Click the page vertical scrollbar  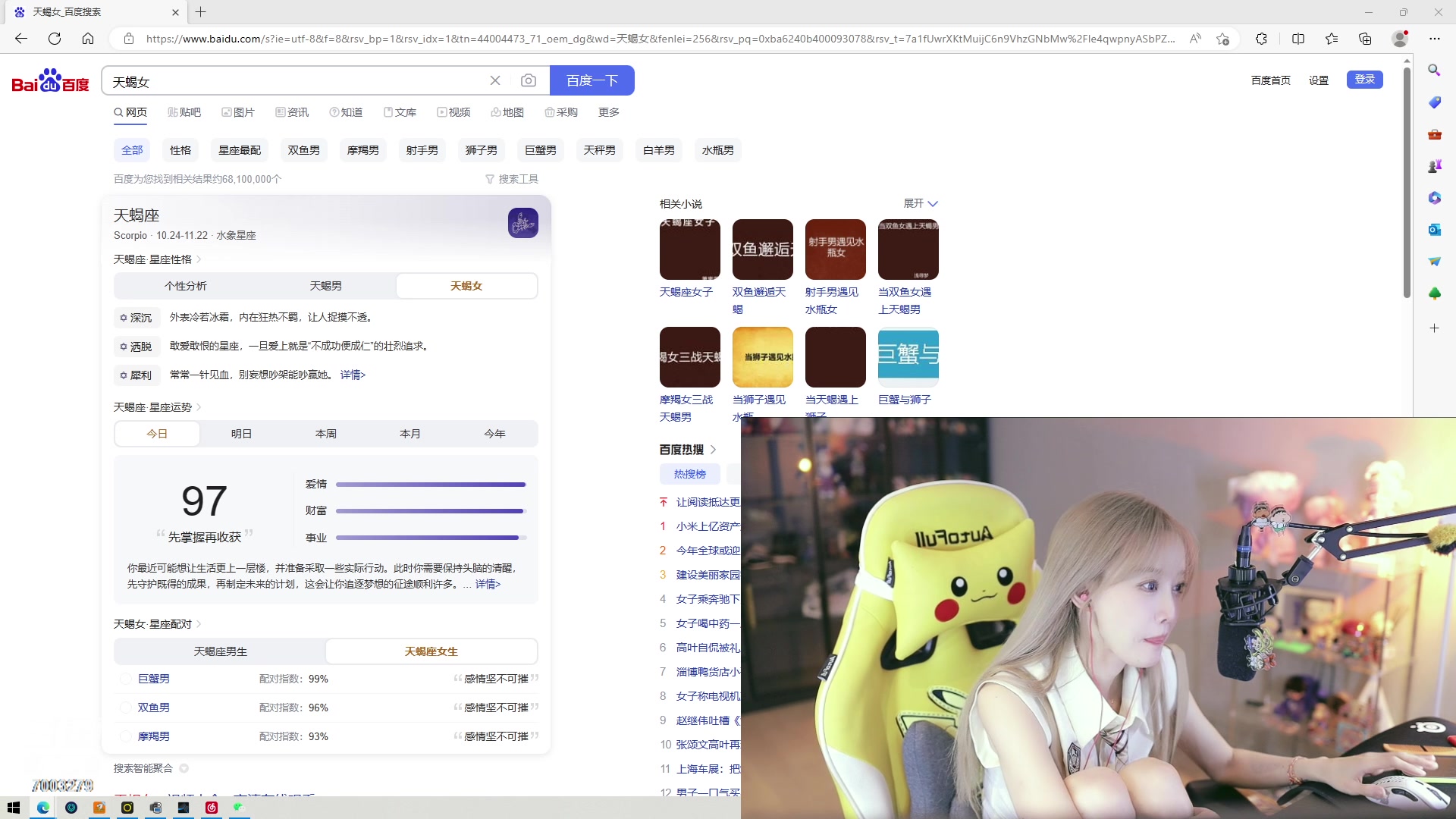pyautogui.click(x=1407, y=182)
